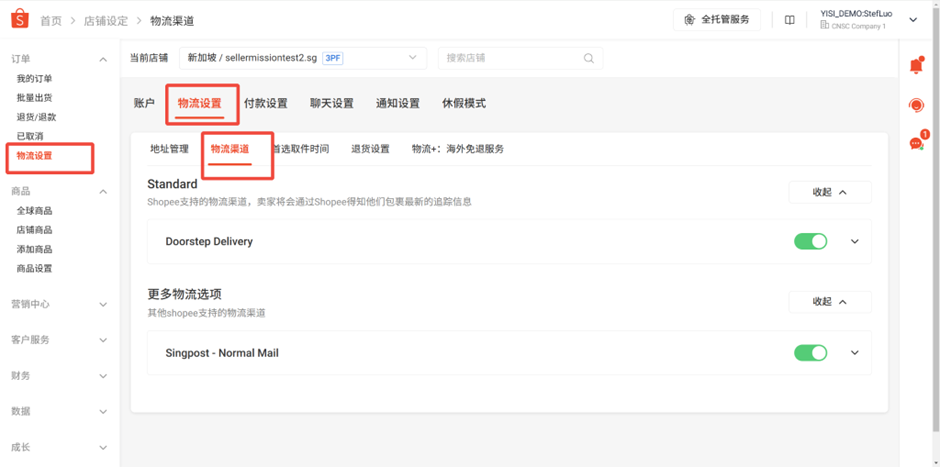Expand Singpost - Normal Mail details chevron
Screen dimensions: 940x467
click(855, 352)
